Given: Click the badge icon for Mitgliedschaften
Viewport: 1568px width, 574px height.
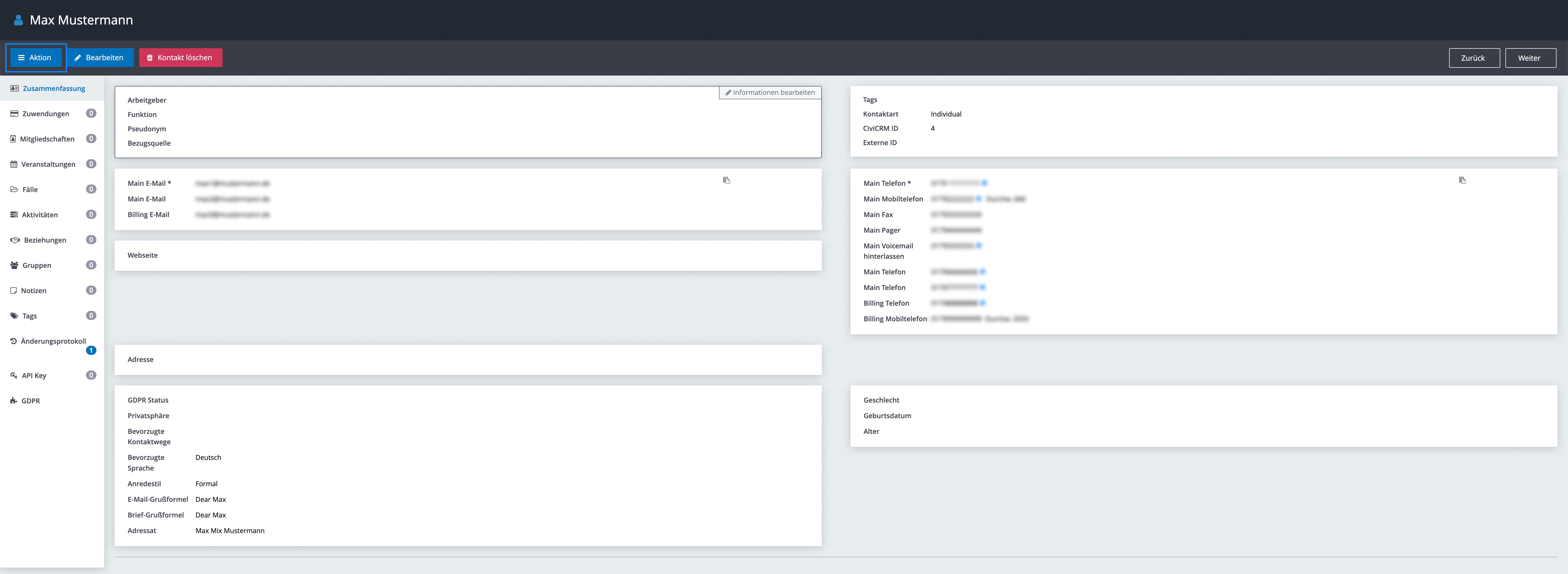Looking at the screenshot, I should click(x=13, y=139).
